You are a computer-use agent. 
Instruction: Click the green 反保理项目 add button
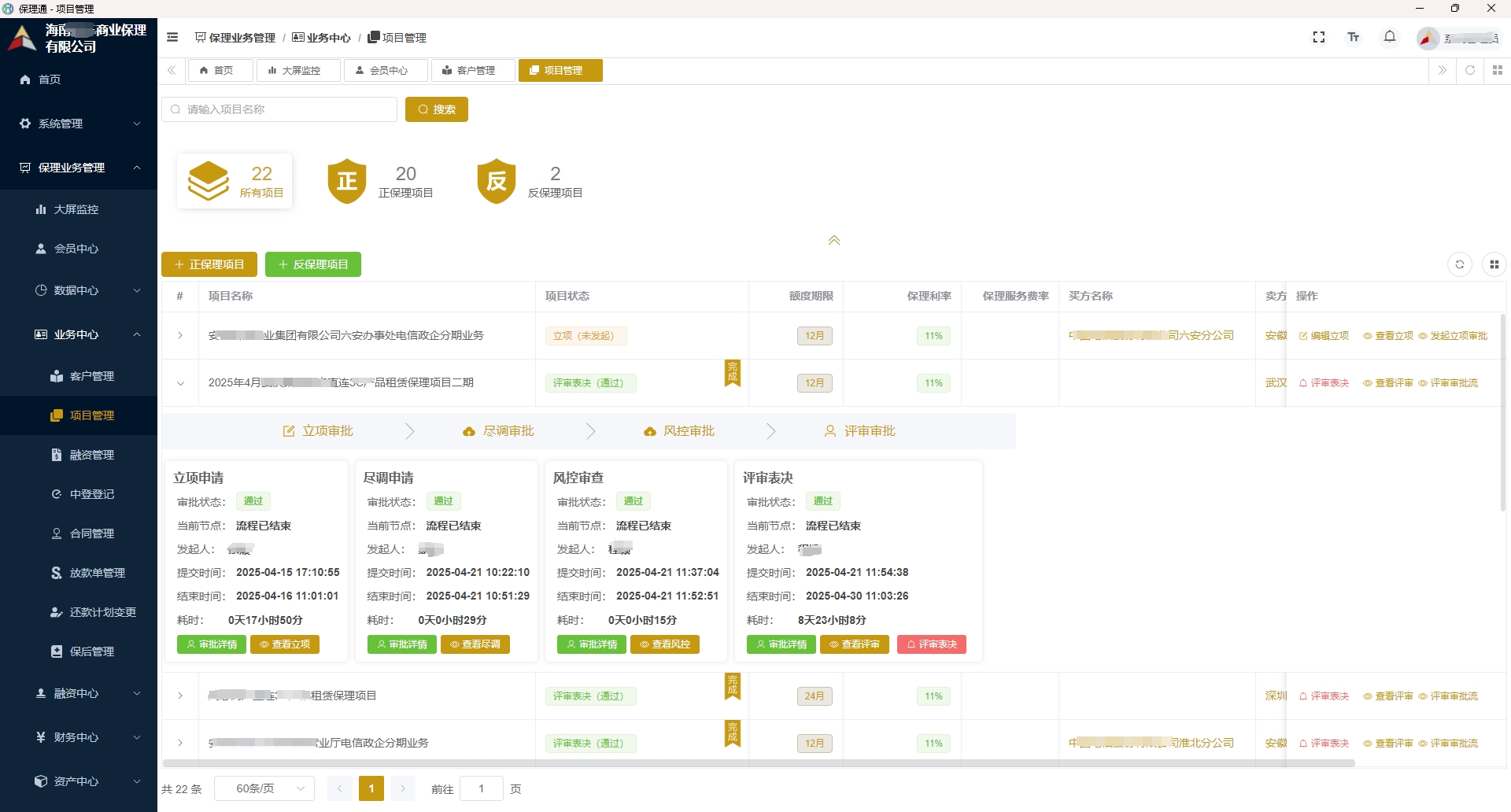click(313, 264)
